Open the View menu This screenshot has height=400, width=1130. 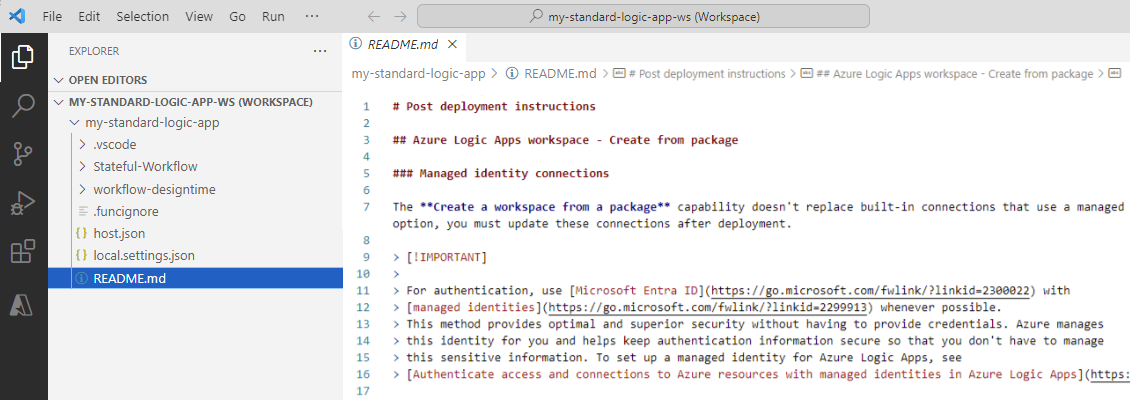[199, 16]
